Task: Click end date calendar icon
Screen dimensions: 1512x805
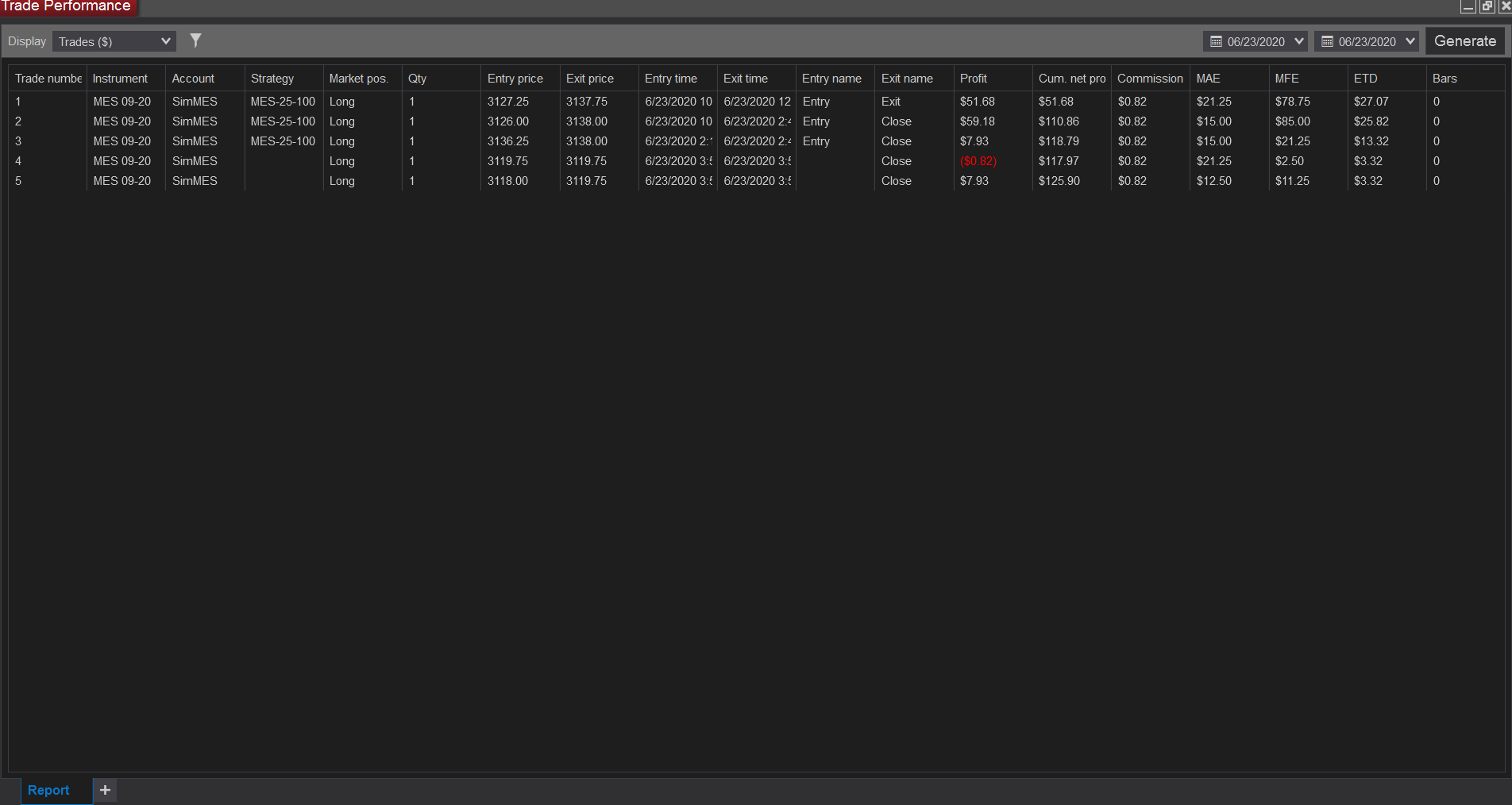Action: (1327, 41)
